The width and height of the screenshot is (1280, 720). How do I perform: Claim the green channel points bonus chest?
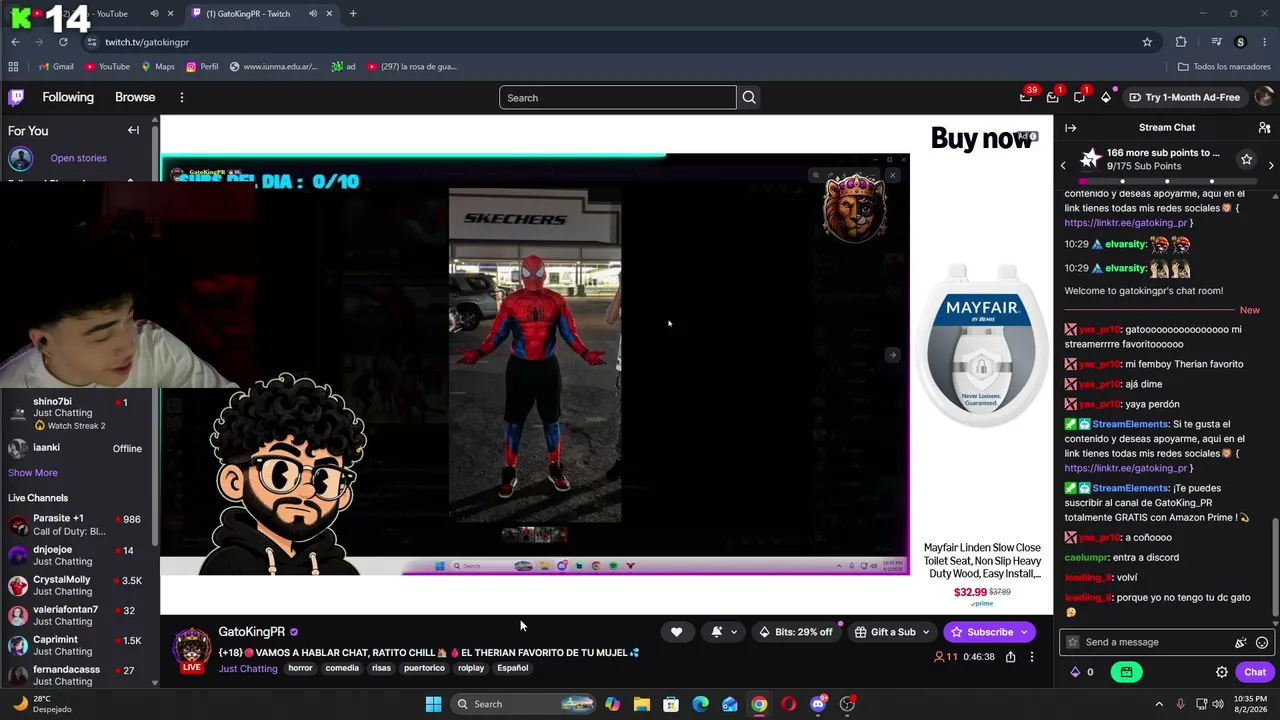tap(1126, 672)
